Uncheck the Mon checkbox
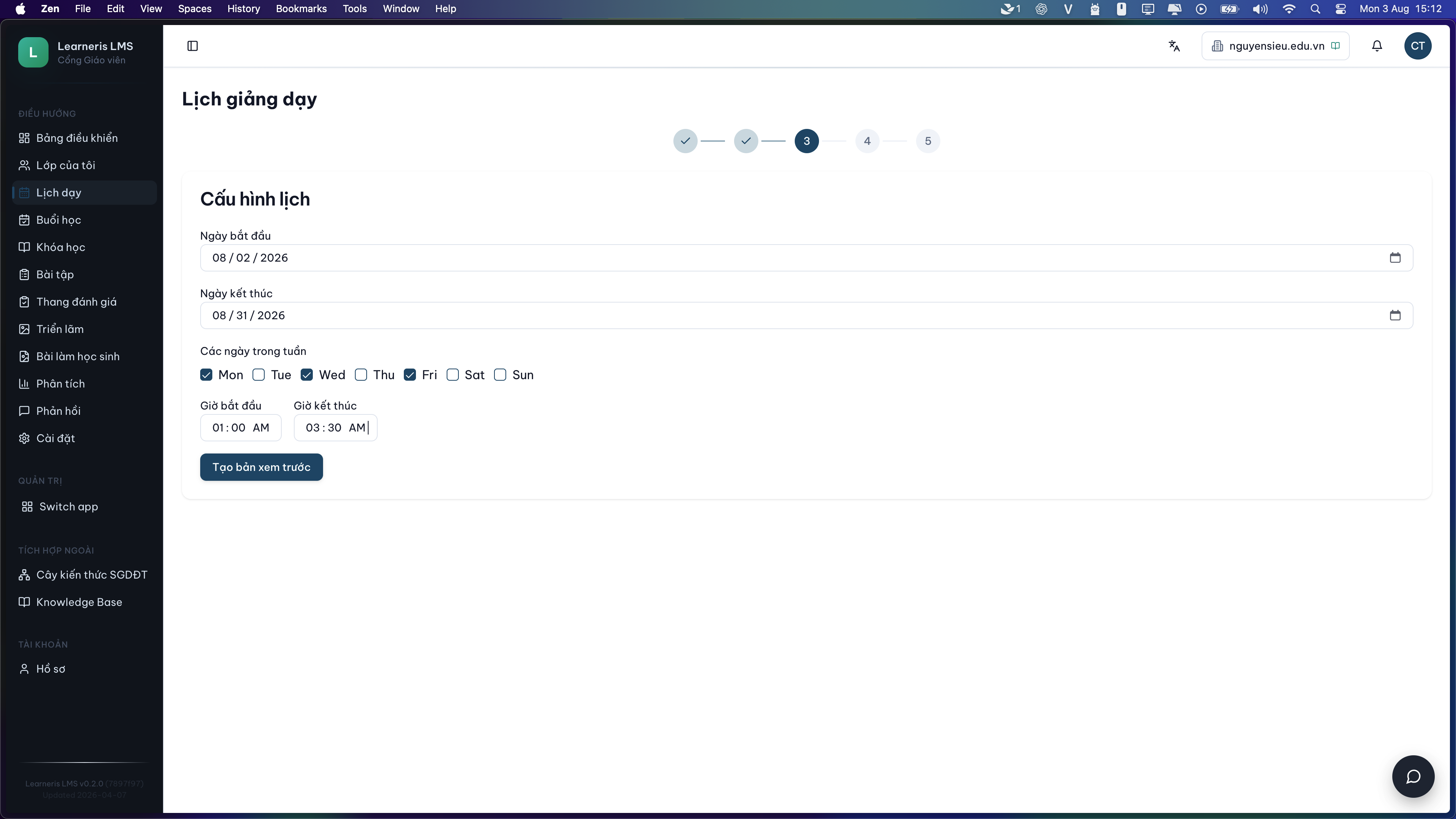Image resolution: width=1456 pixels, height=819 pixels. (x=206, y=375)
